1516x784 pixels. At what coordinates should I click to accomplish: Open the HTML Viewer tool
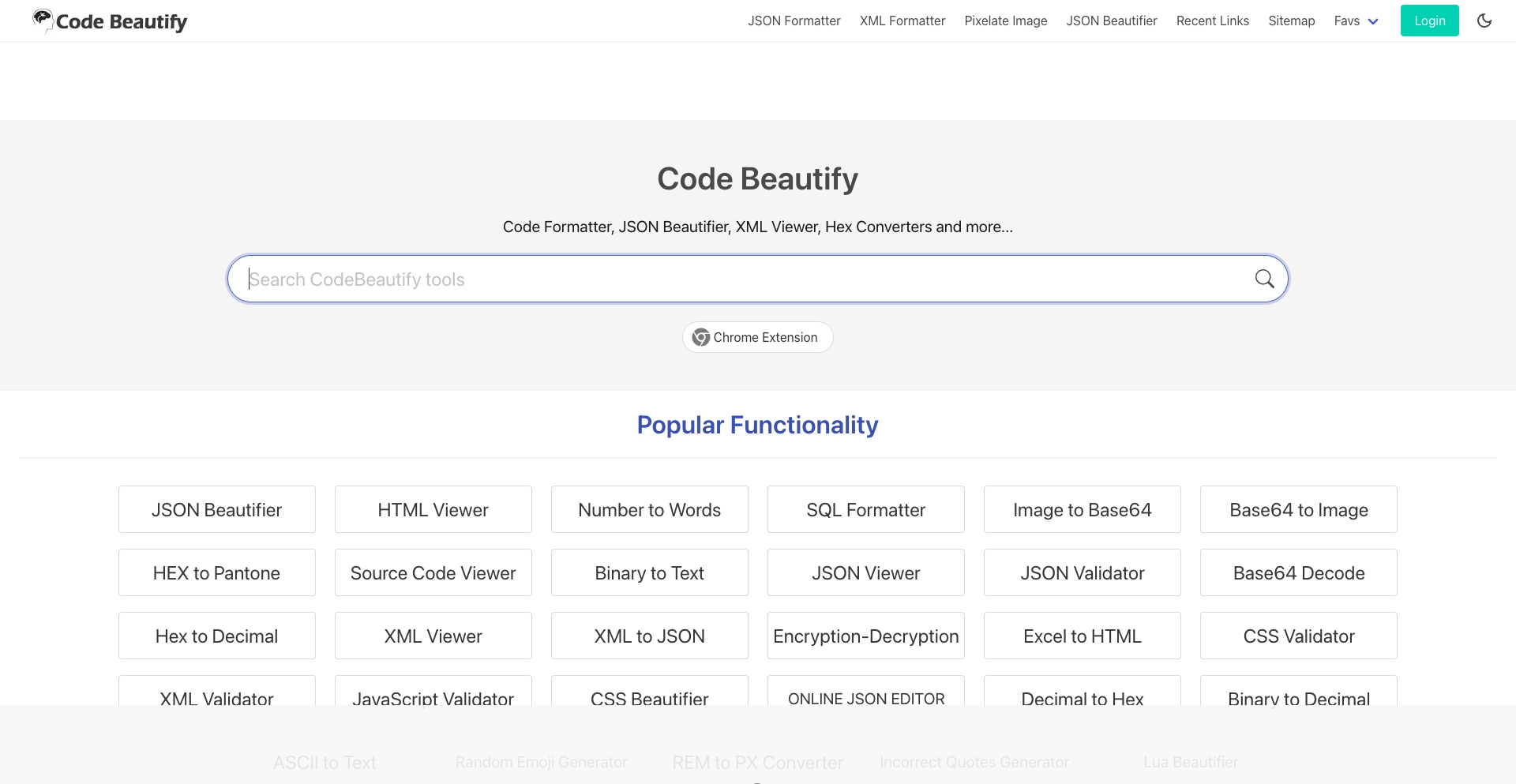pyautogui.click(x=433, y=509)
